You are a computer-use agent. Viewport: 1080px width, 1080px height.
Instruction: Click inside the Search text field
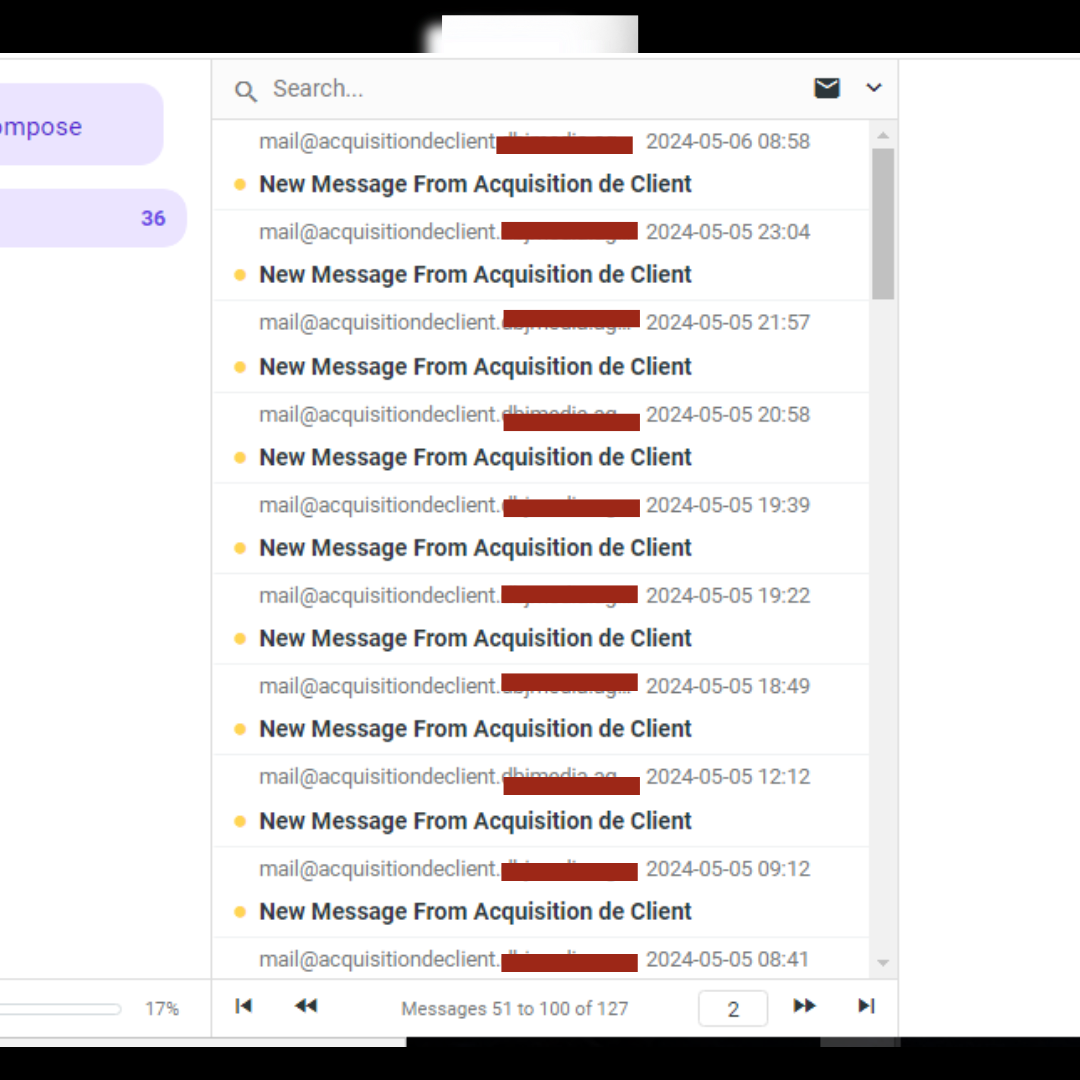pos(530,89)
